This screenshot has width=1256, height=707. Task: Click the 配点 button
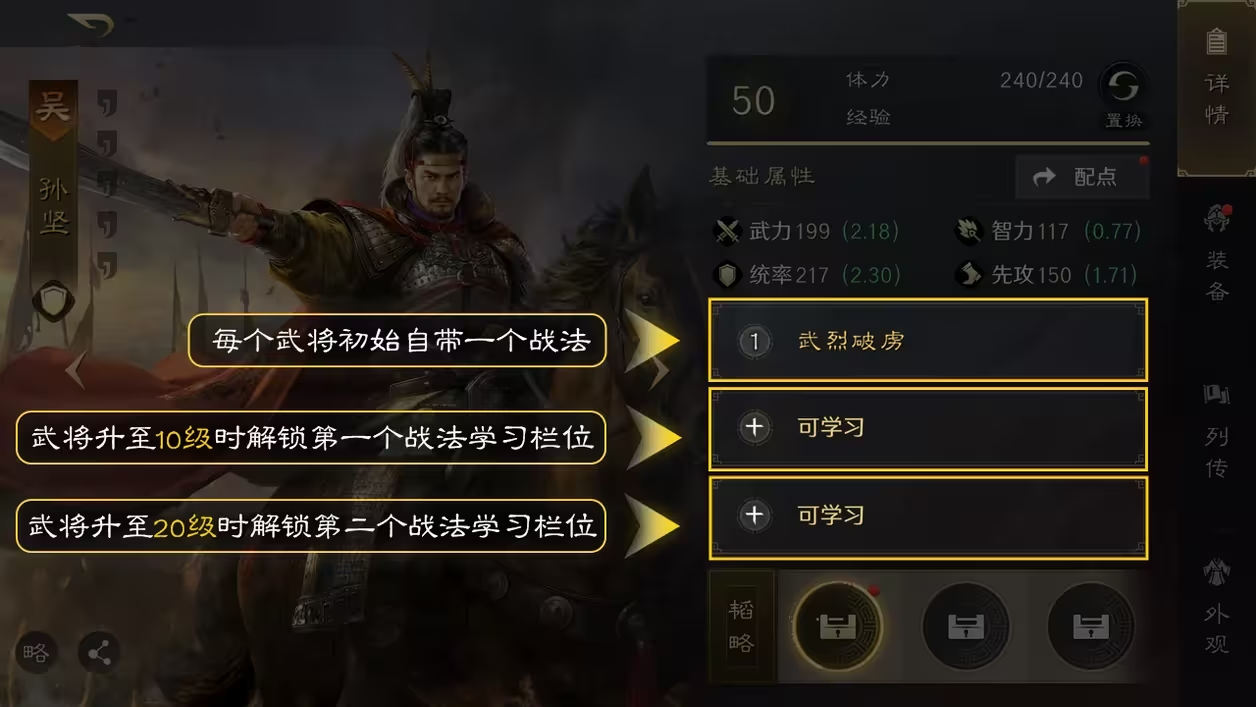1082,177
